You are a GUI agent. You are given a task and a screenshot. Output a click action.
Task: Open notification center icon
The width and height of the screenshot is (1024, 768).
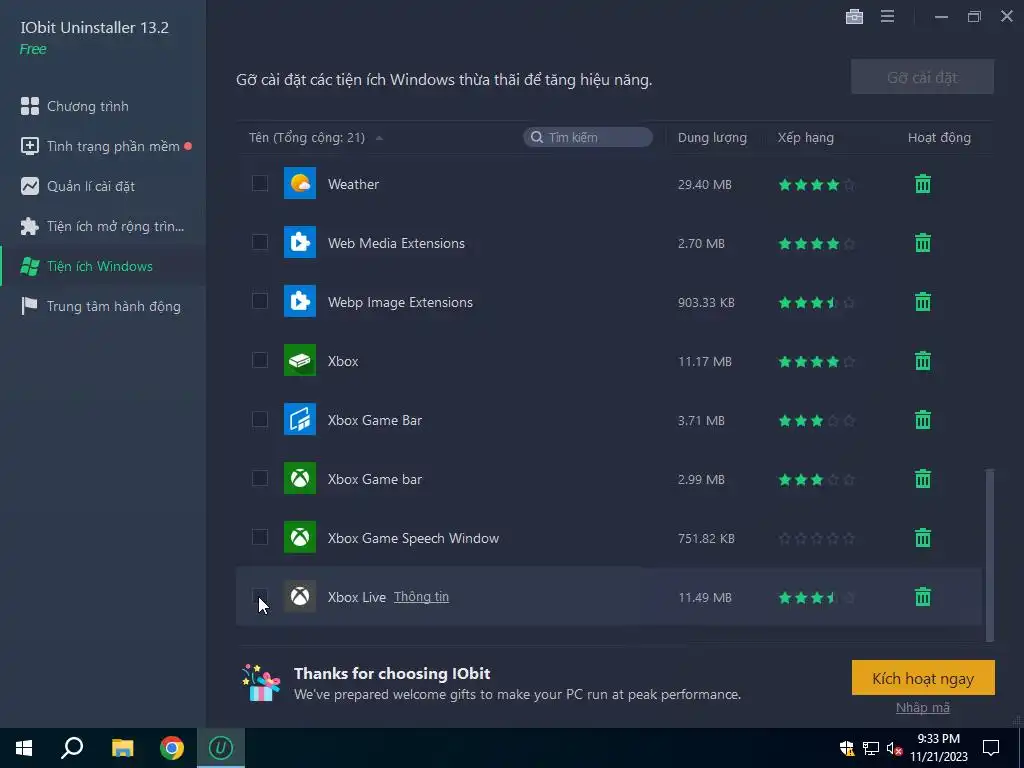coord(991,748)
